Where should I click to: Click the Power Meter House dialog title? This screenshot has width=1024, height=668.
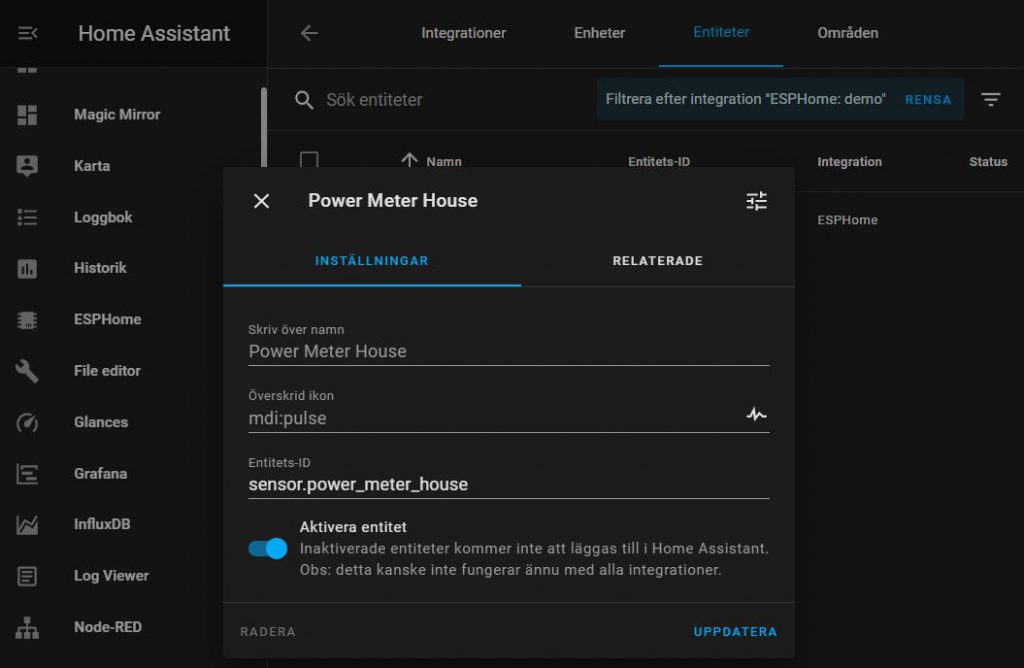pyautogui.click(x=392, y=200)
